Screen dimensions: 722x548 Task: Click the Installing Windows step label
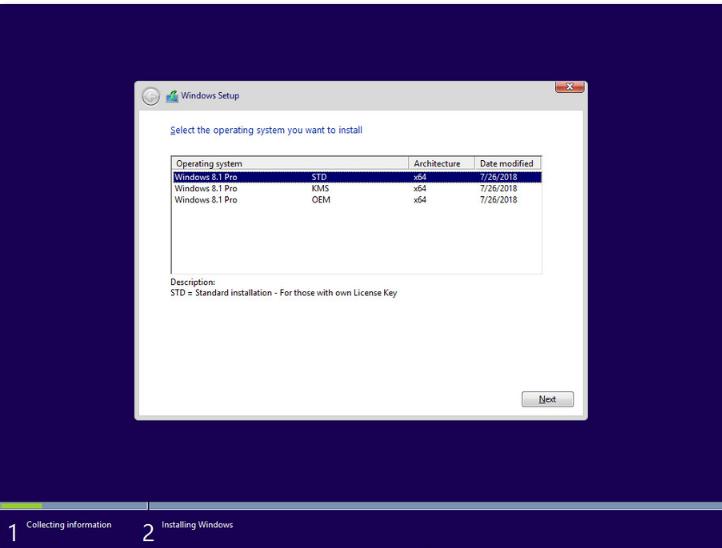click(x=197, y=525)
